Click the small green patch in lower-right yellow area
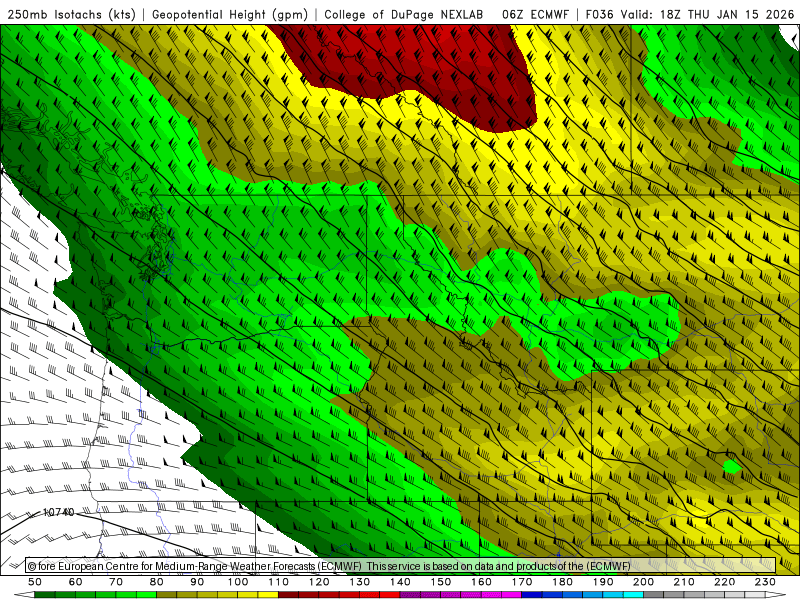 click(x=732, y=466)
